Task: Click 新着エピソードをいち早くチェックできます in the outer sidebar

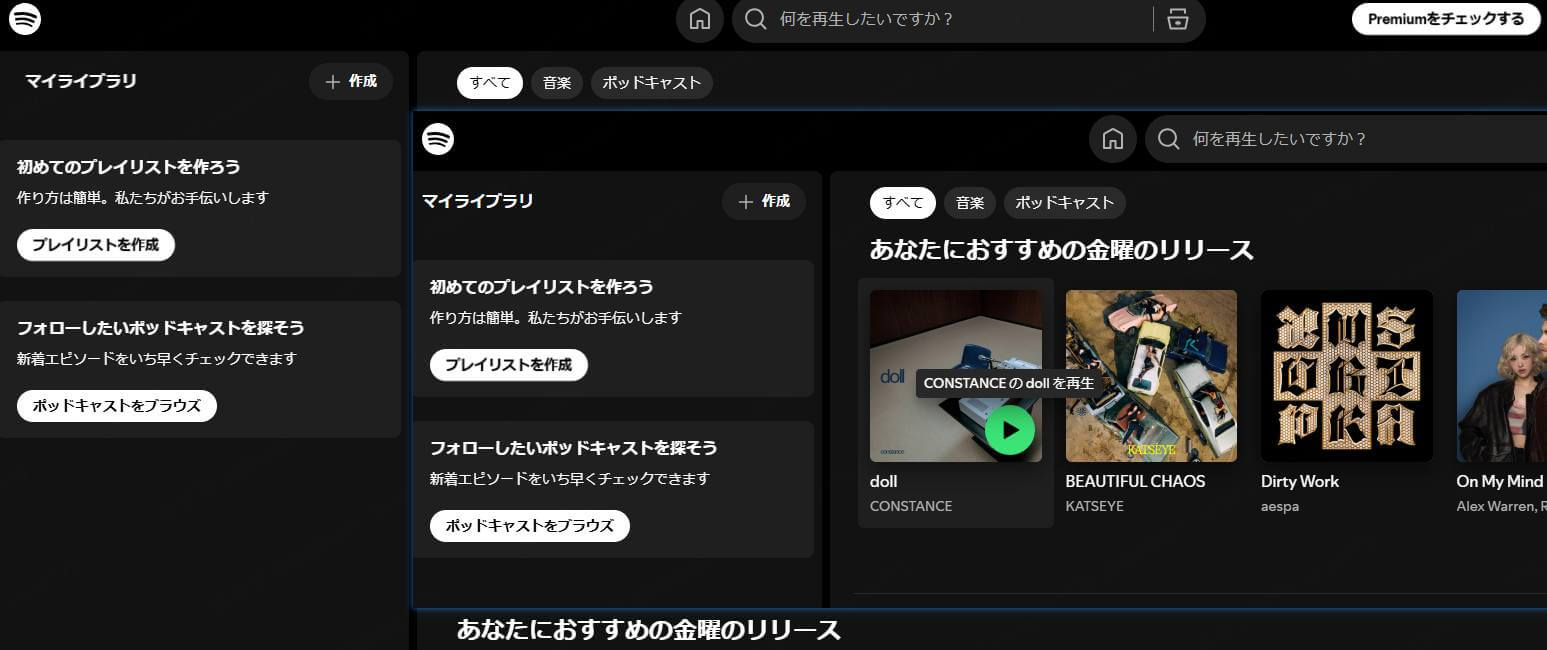Action: (157, 359)
